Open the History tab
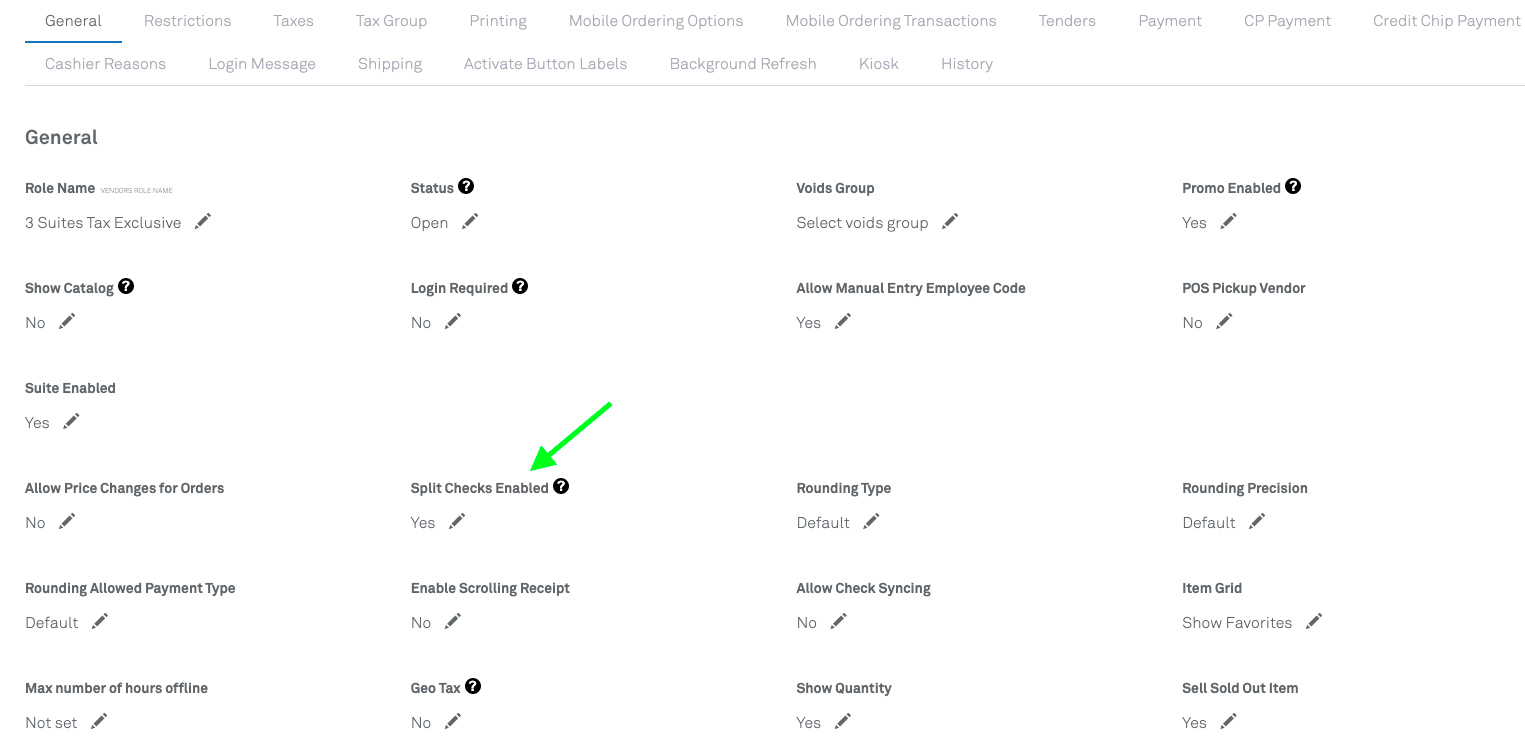Viewport: 1525px width, 740px height. click(966, 64)
